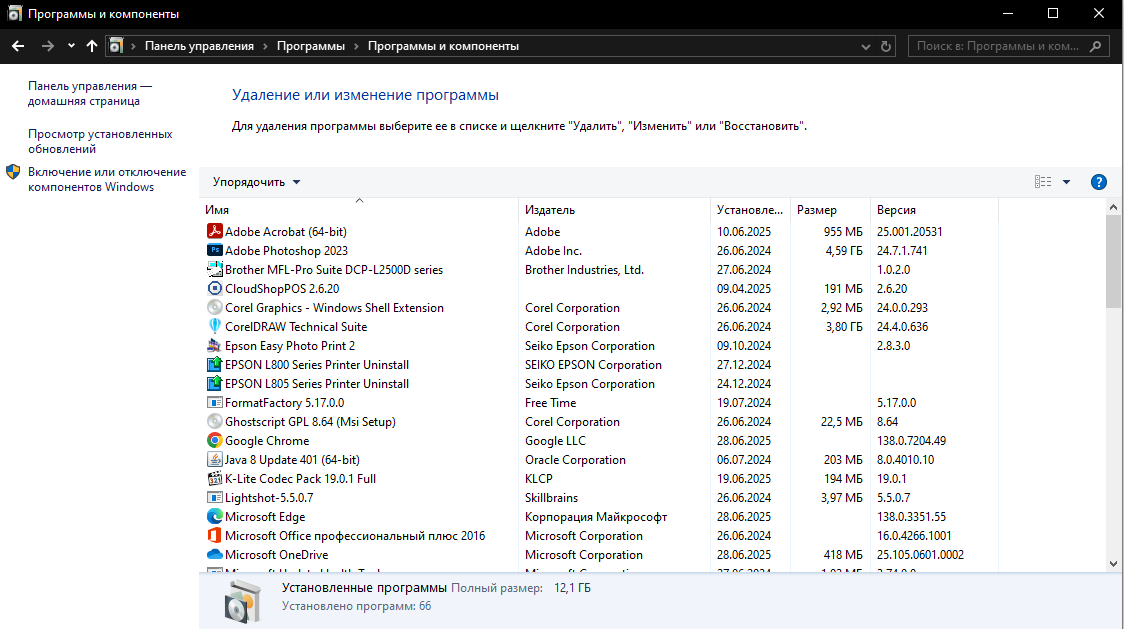Click Oracle Corporation publisher cell
1124x629 pixels.
point(575,460)
